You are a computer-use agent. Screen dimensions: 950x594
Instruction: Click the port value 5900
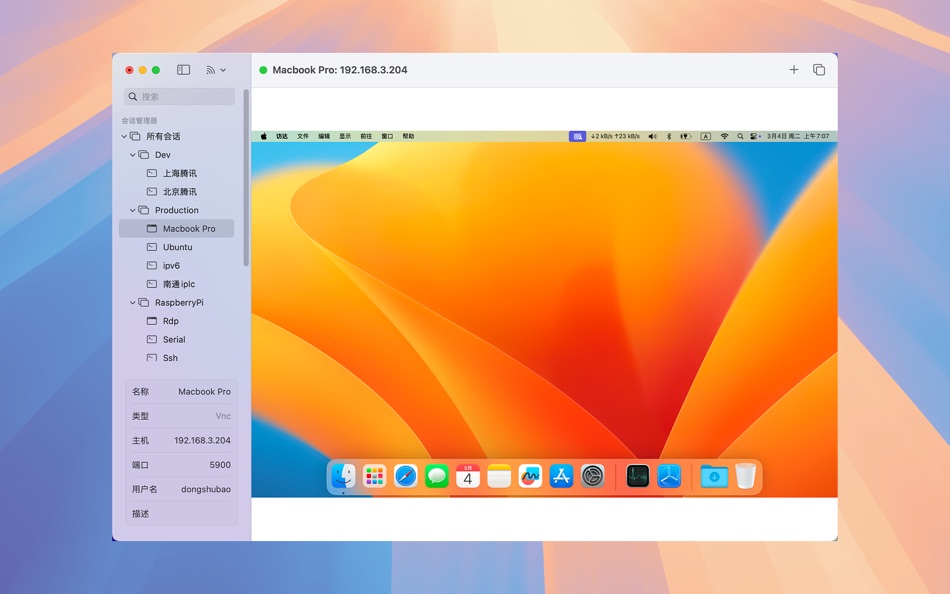click(220, 465)
